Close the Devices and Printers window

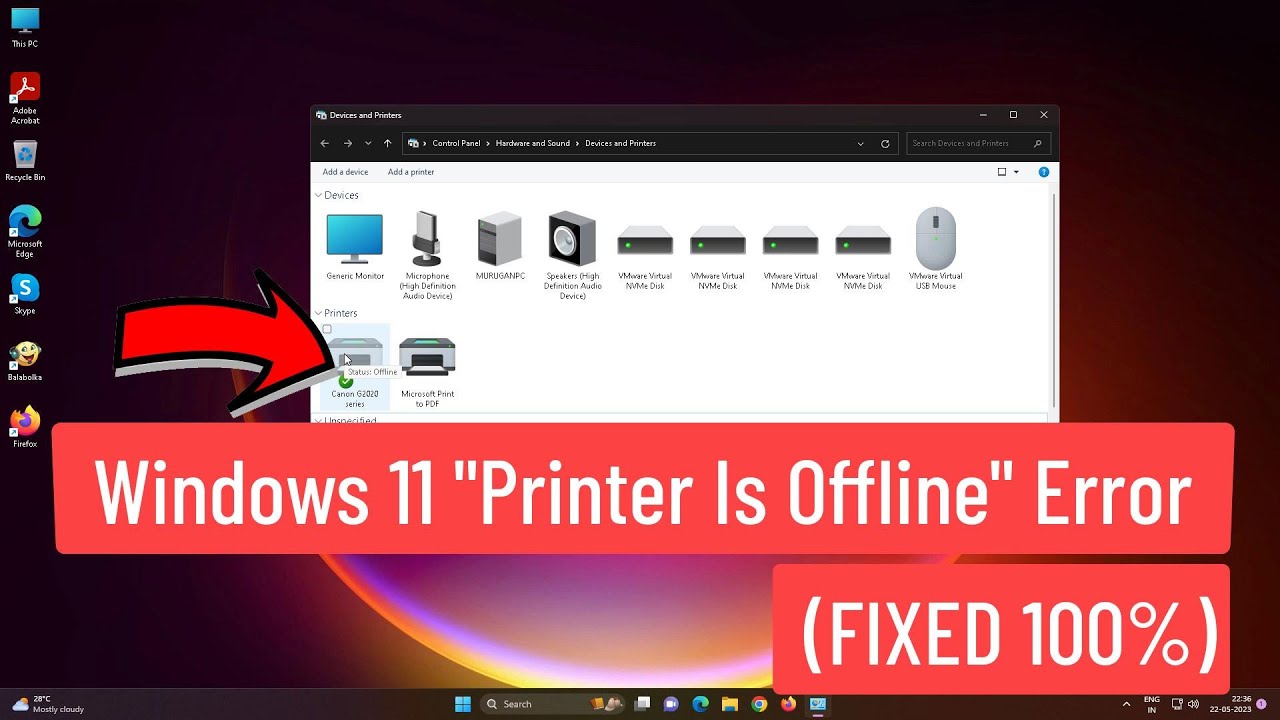[x=1044, y=115]
